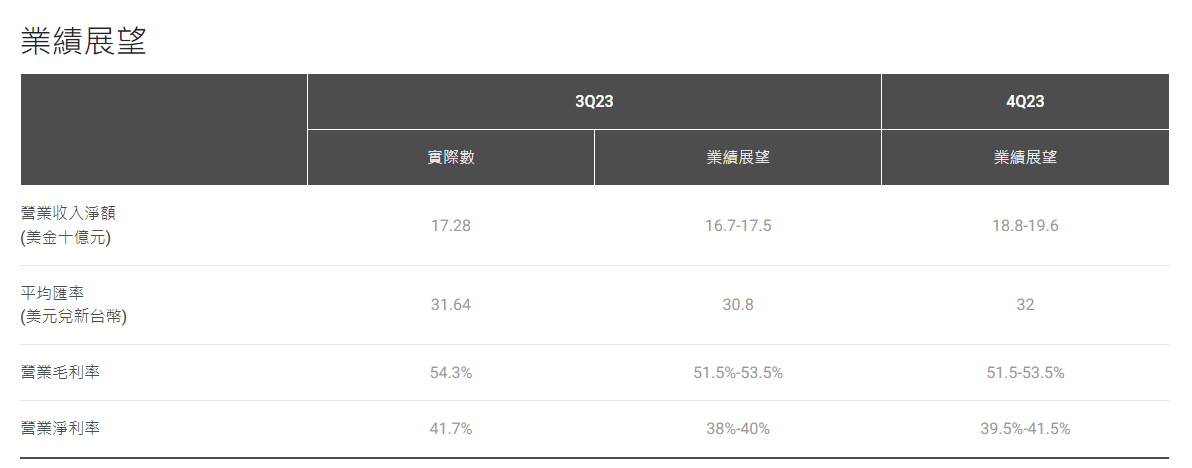1192x468 pixels.
Task: Click the 業績展望 page heading
Action: click(84, 41)
